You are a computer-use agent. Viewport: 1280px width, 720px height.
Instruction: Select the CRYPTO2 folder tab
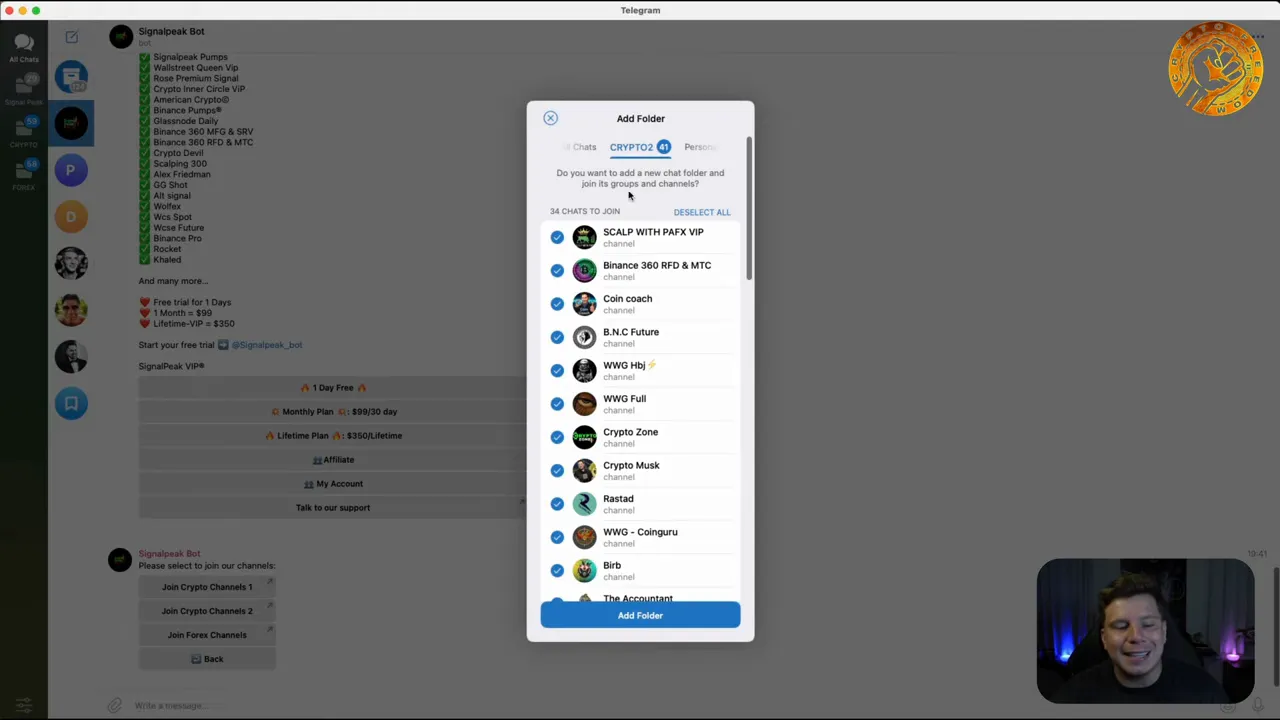640,147
